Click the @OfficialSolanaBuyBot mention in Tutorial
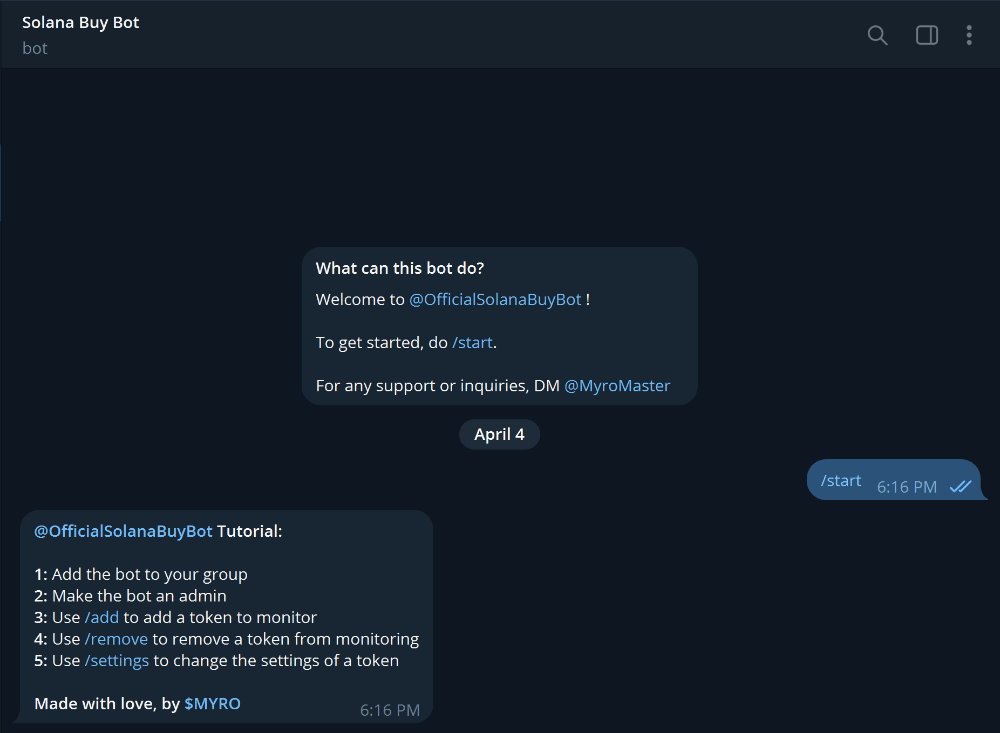This screenshot has height=733, width=1000. pyautogui.click(x=123, y=531)
